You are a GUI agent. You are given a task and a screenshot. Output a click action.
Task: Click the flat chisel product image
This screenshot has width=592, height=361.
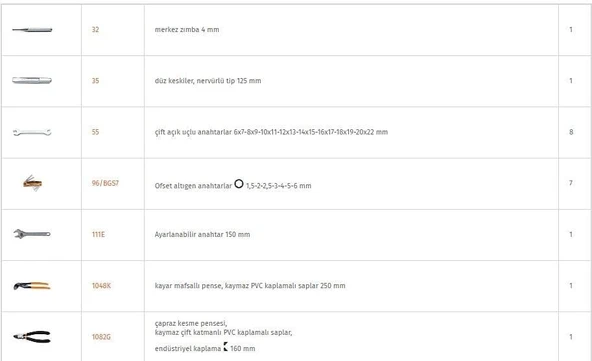coord(32,80)
